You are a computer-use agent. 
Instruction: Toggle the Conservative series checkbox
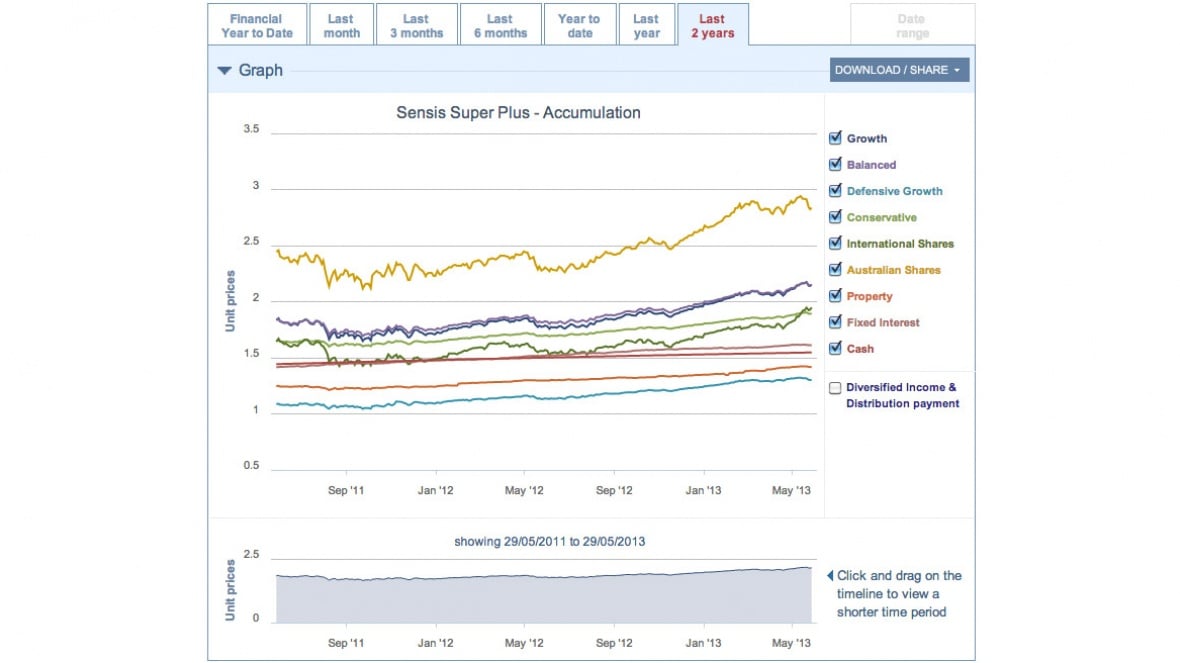pos(835,217)
